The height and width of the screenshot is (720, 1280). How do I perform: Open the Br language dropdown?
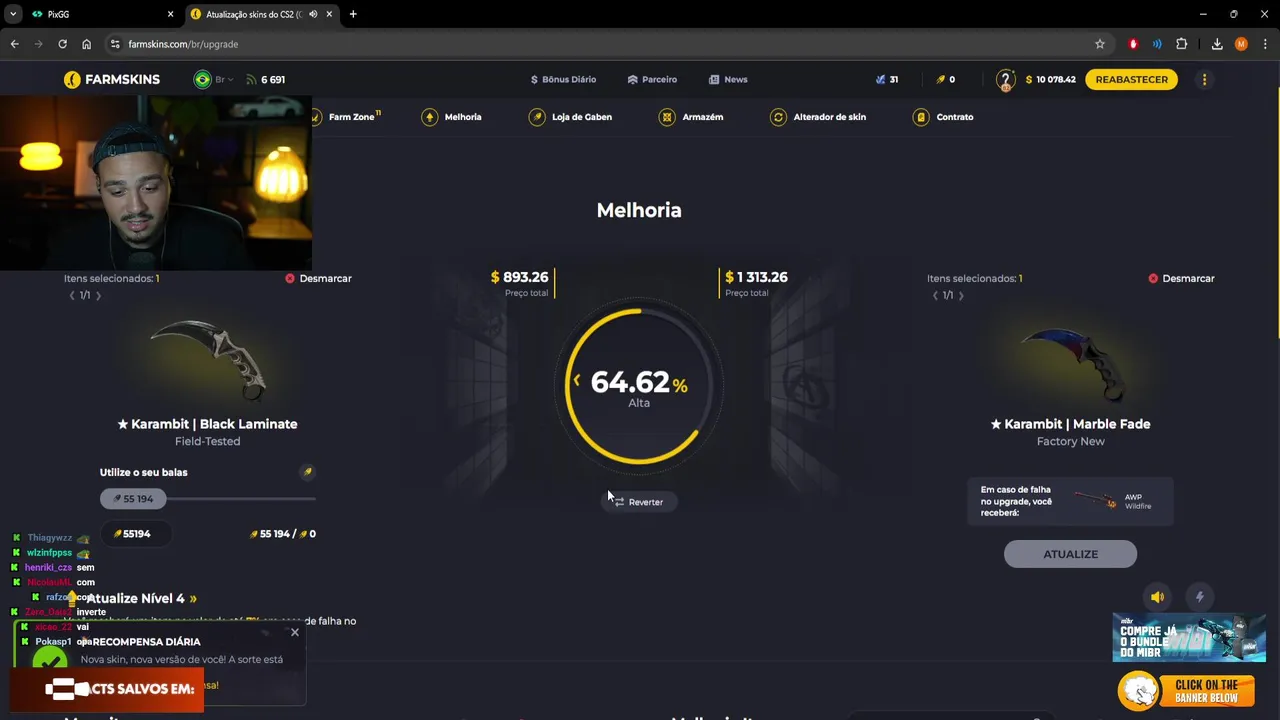coord(214,80)
